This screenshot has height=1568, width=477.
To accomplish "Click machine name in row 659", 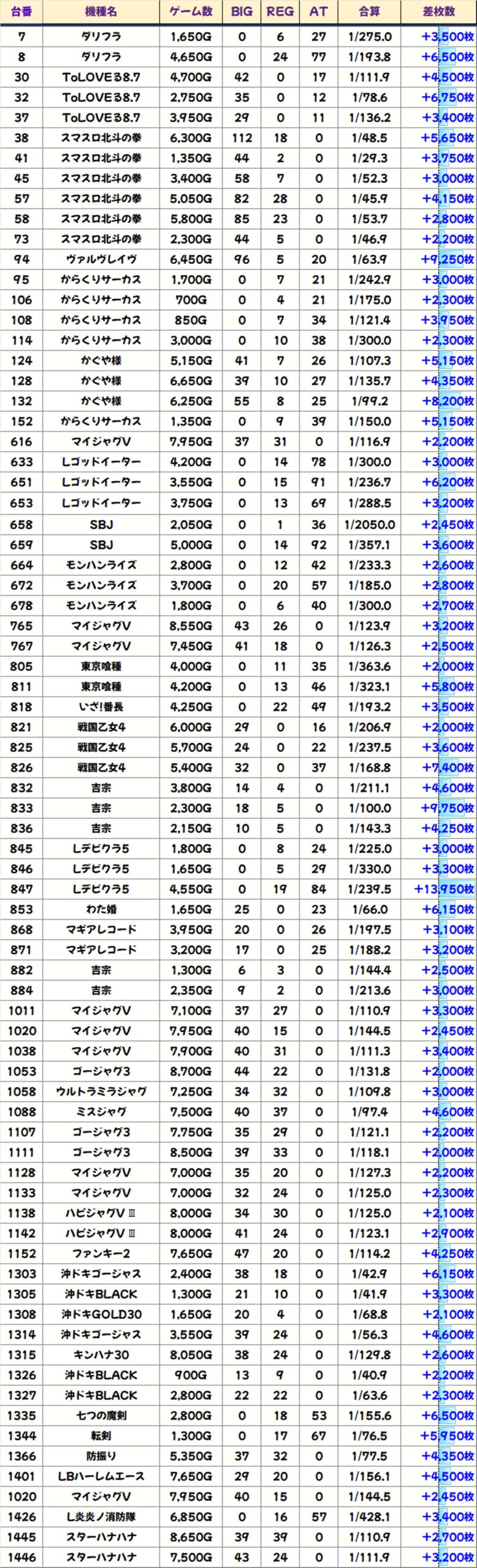I will [x=101, y=545].
